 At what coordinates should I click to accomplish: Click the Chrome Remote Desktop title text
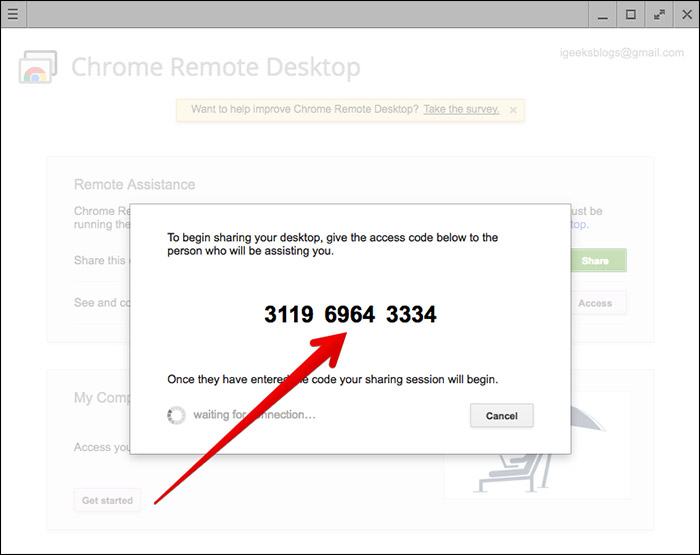click(215, 68)
